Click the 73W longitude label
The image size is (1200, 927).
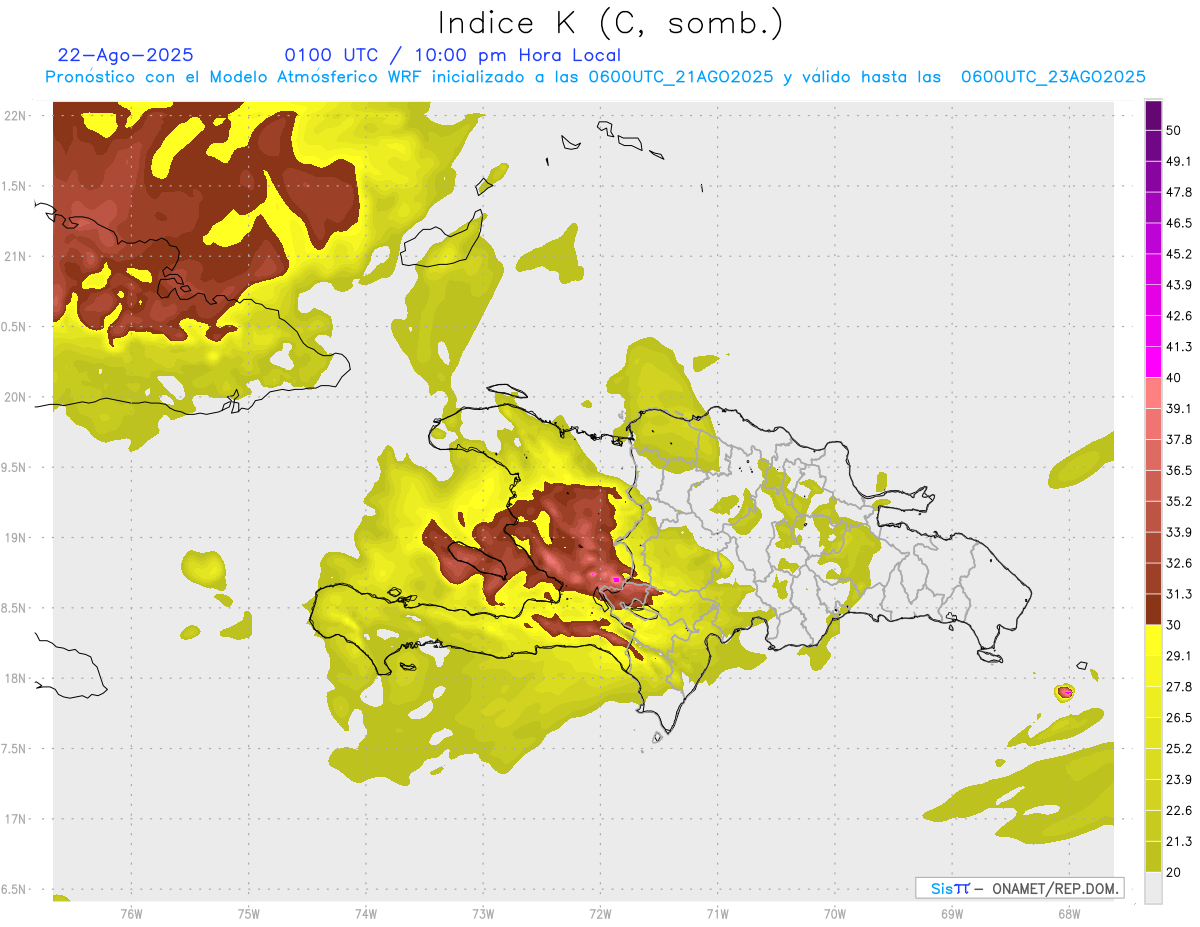tap(483, 913)
